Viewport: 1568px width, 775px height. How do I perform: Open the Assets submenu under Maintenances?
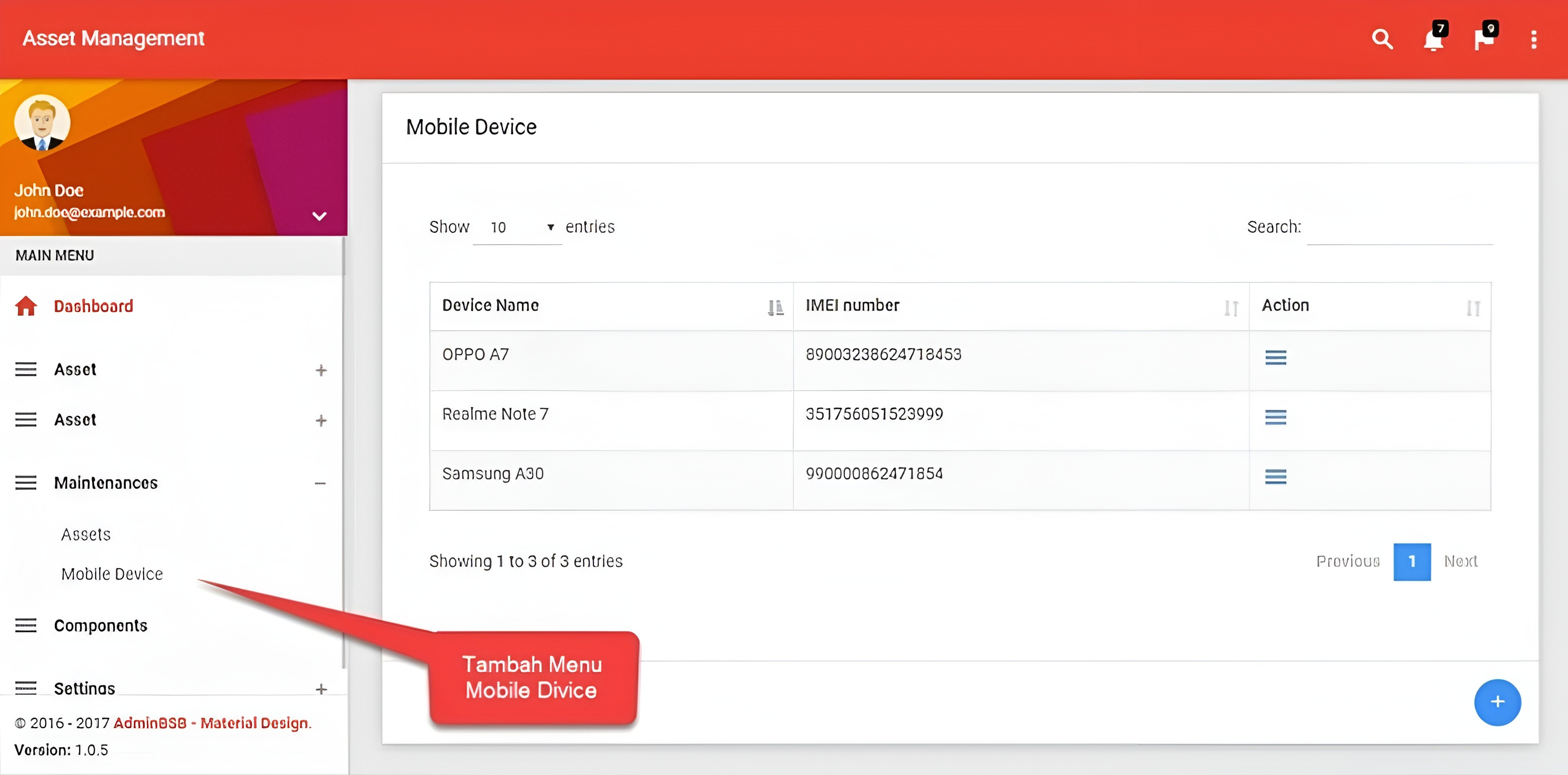86,534
